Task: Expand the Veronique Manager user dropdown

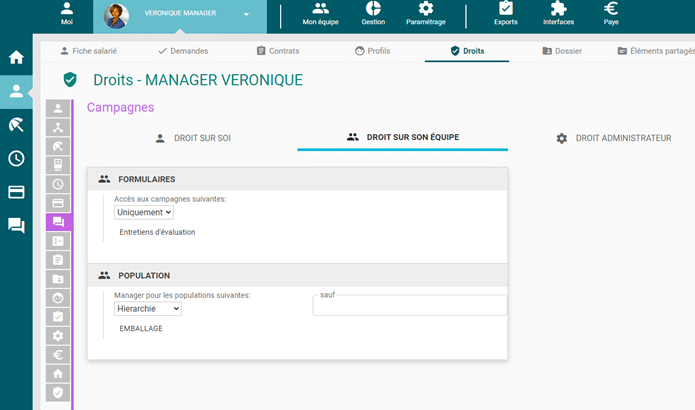Action: [x=246, y=14]
